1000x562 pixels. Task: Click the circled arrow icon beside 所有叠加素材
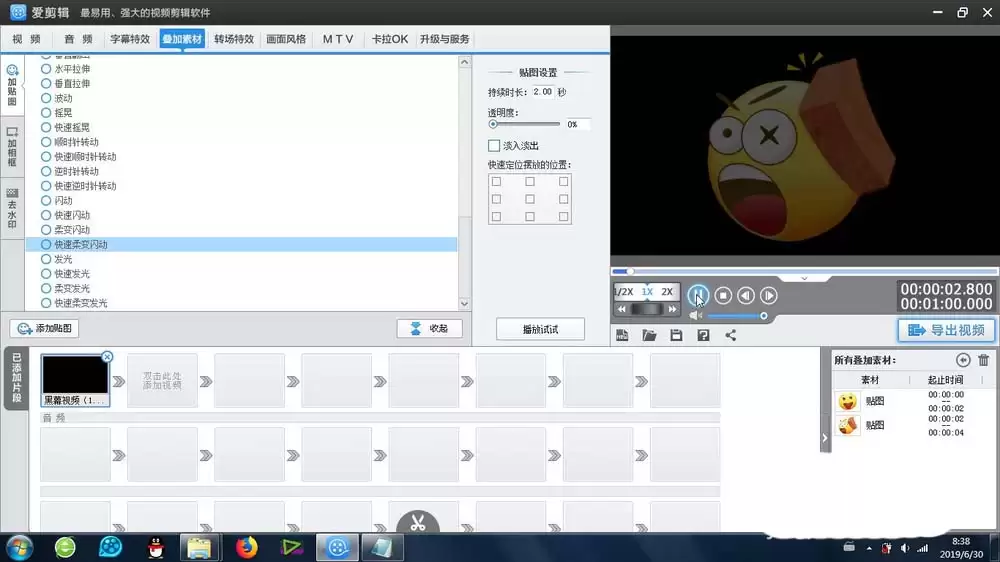click(963, 360)
